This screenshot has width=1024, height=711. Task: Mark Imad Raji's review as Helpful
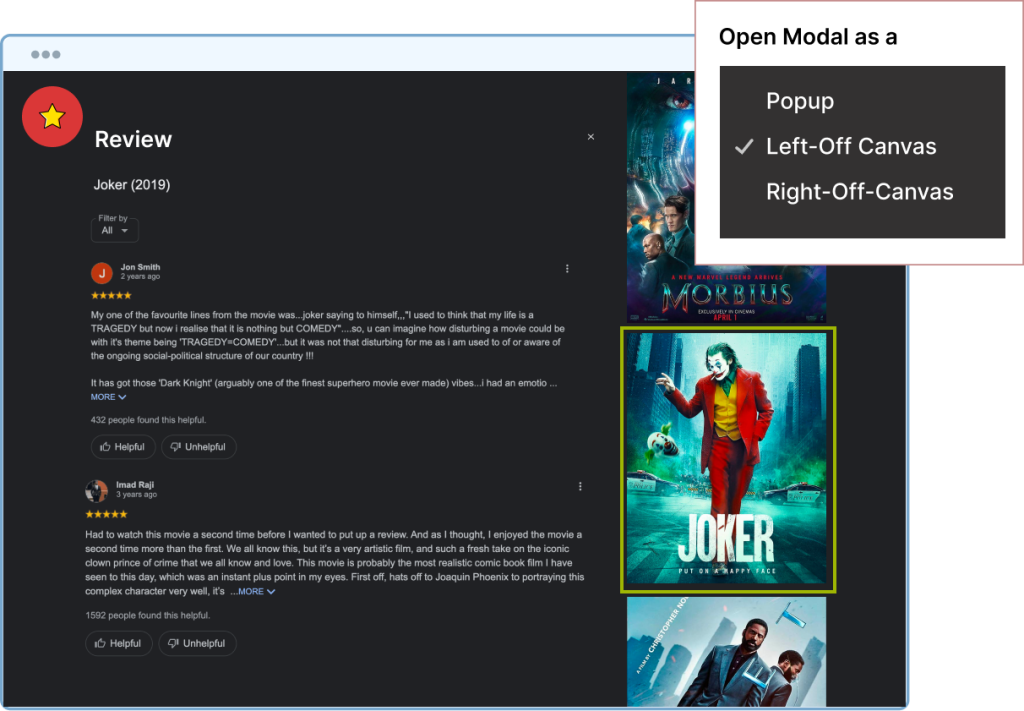click(118, 643)
